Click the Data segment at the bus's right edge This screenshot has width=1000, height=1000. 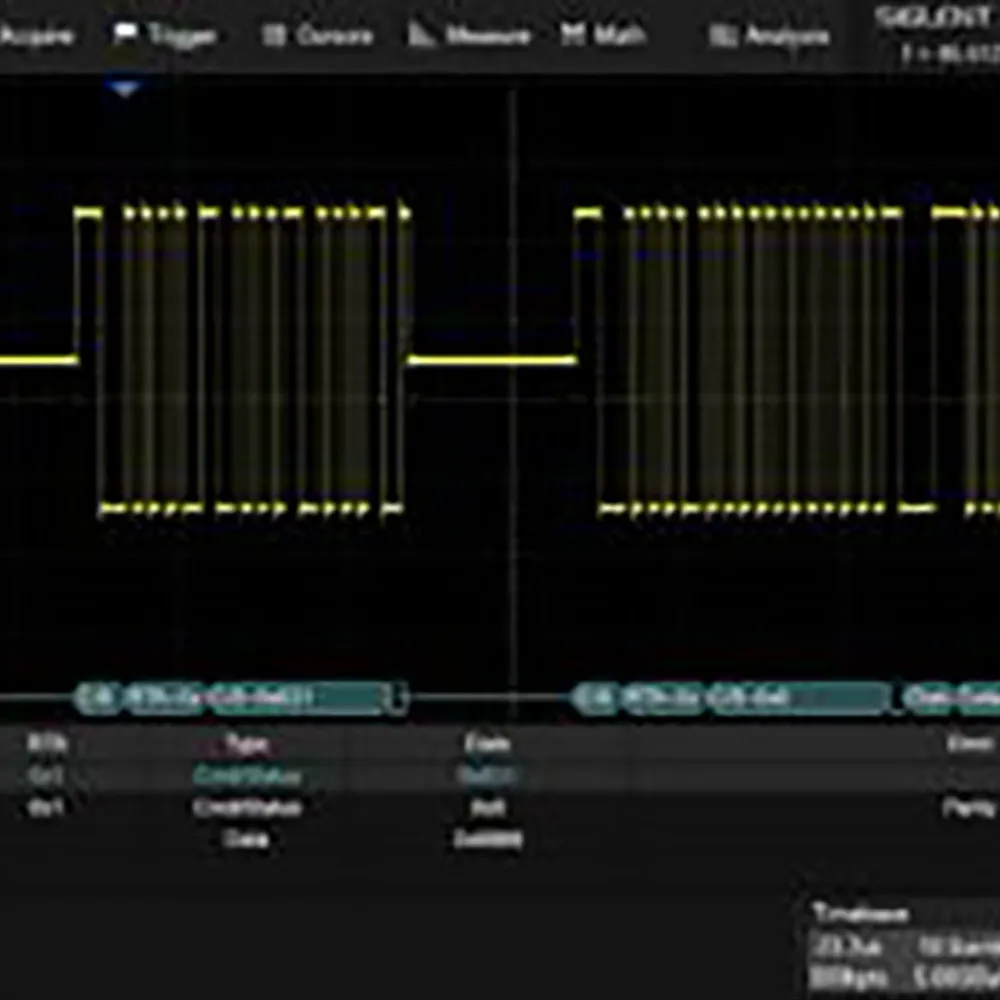(952, 698)
